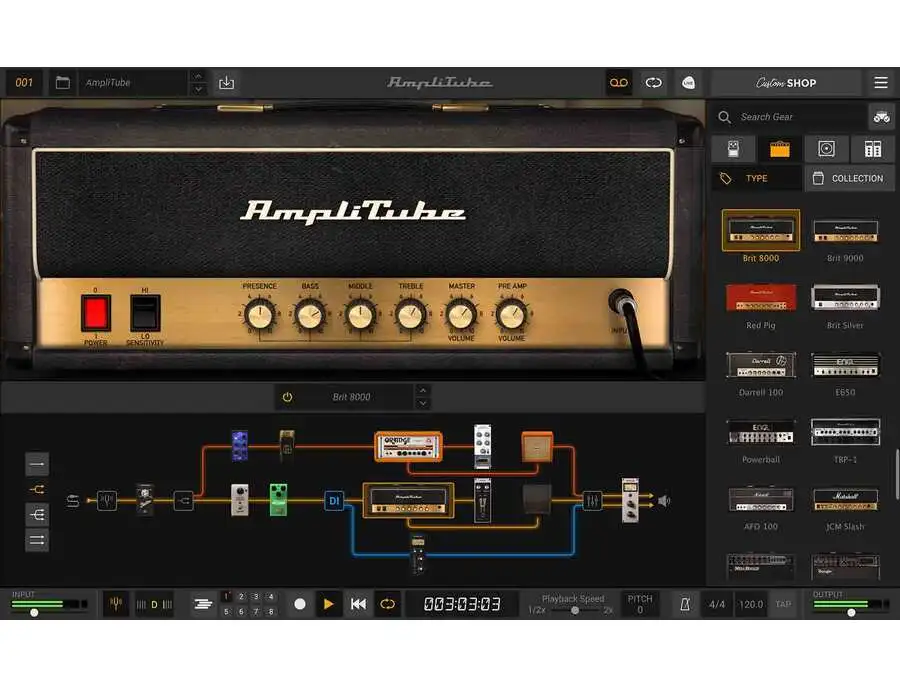The image size is (900, 687).
Task: Switch to the TYPE filter tab
Action: coord(757,178)
